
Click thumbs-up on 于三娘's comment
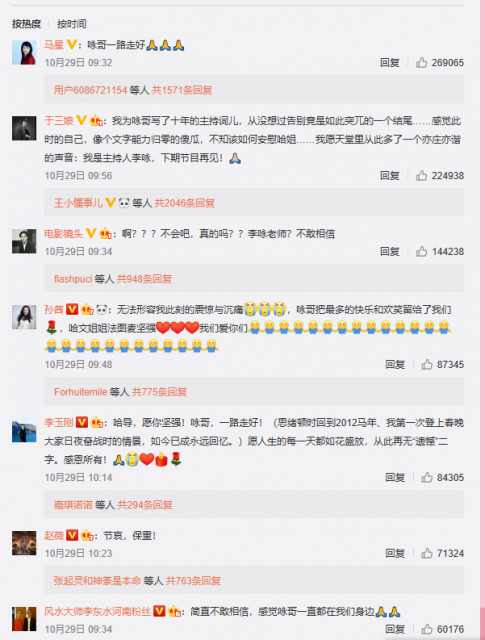click(x=421, y=176)
